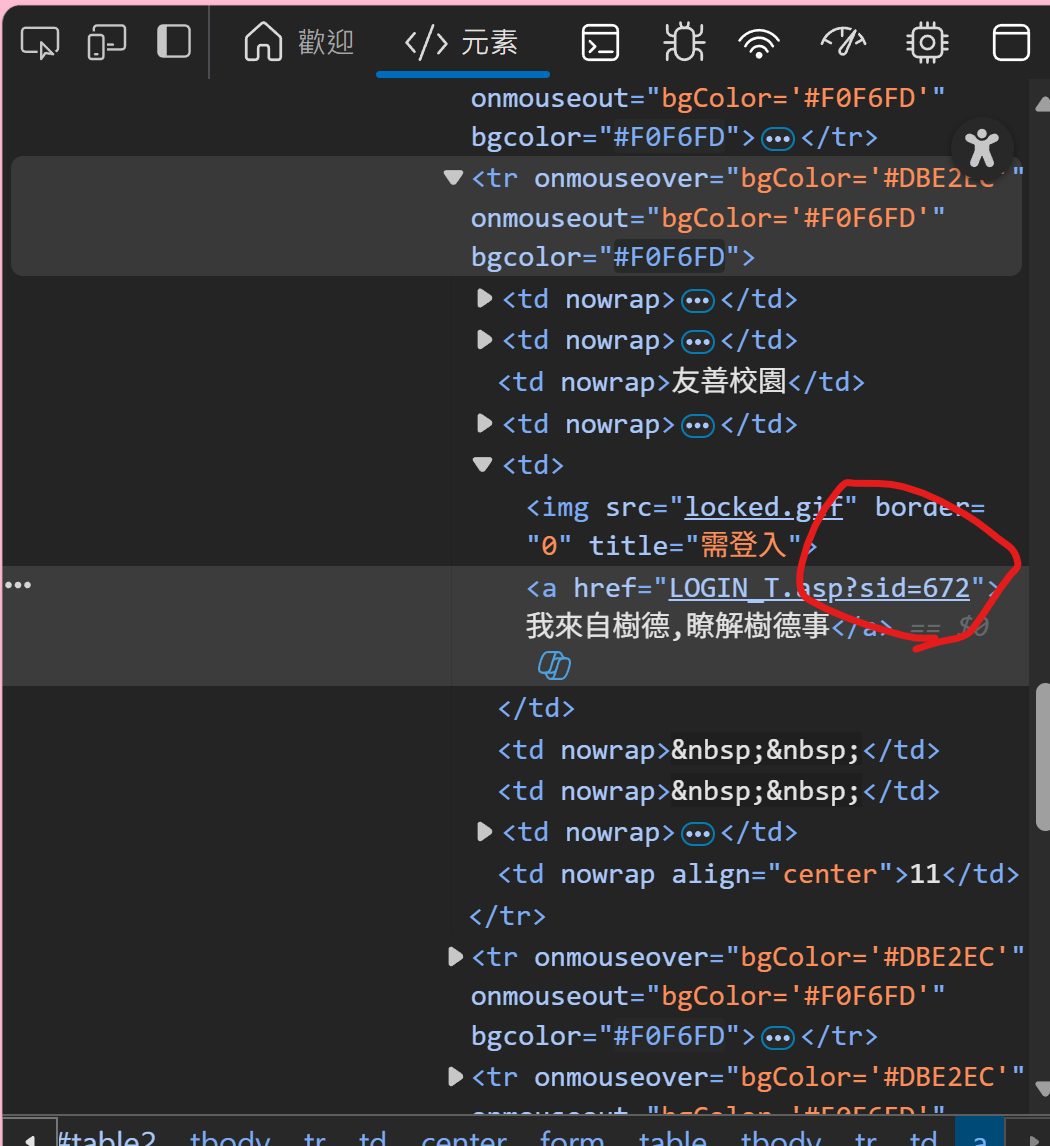This screenshot has width=1050, height=1146.
Task: Expand td nowrap node above align center
Action: (x=484, y=831)
